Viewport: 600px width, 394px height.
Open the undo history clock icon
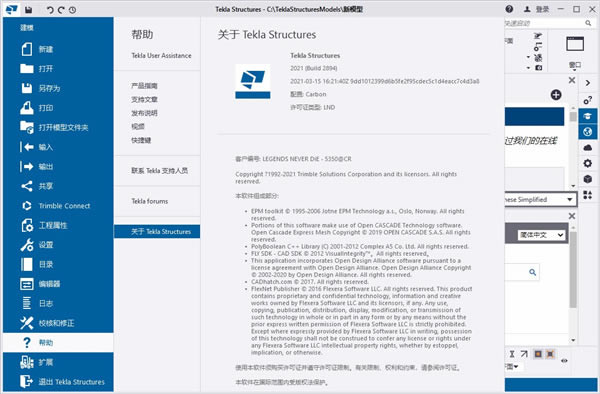72,10
